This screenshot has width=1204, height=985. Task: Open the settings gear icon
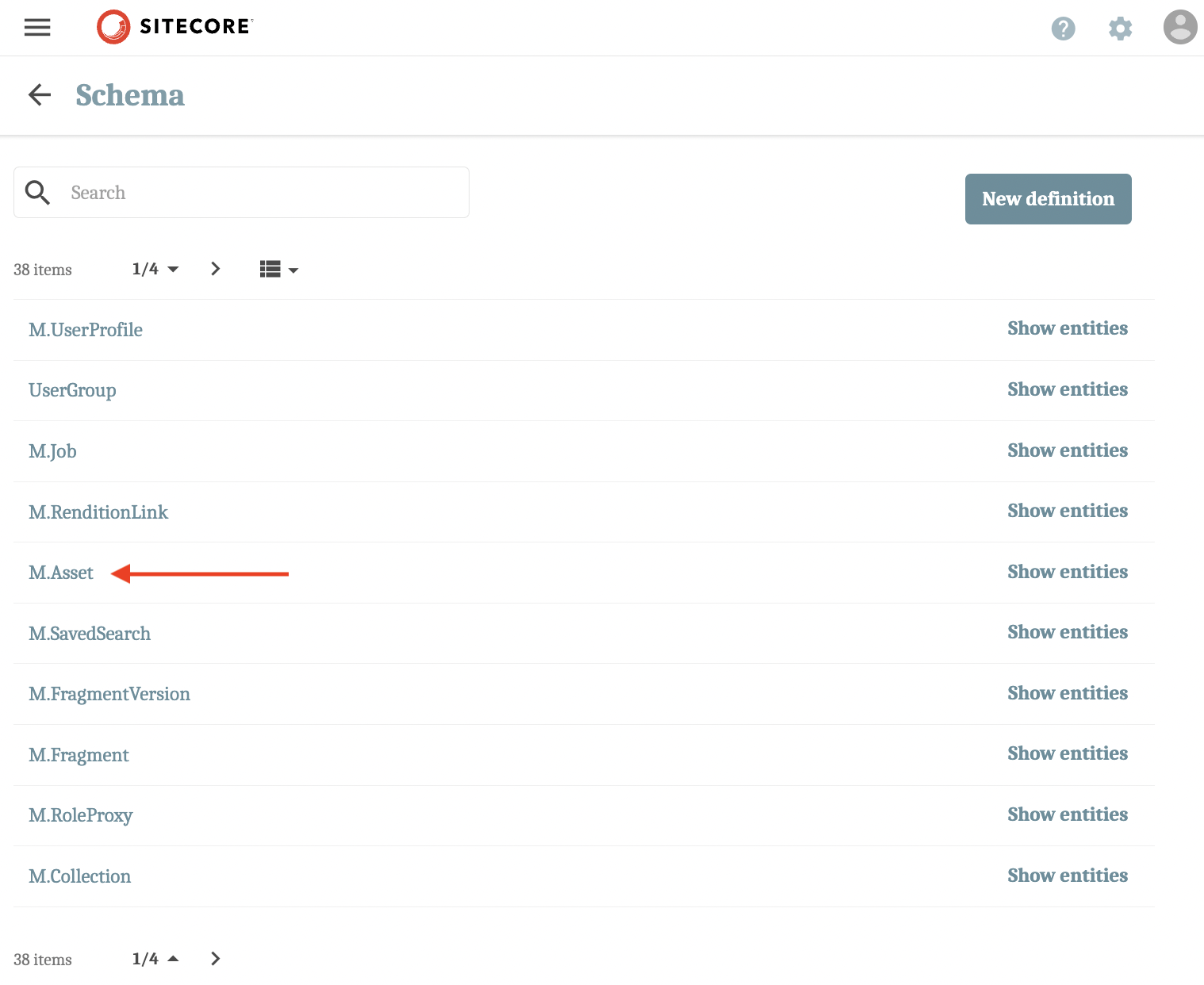pos(1120,29)
